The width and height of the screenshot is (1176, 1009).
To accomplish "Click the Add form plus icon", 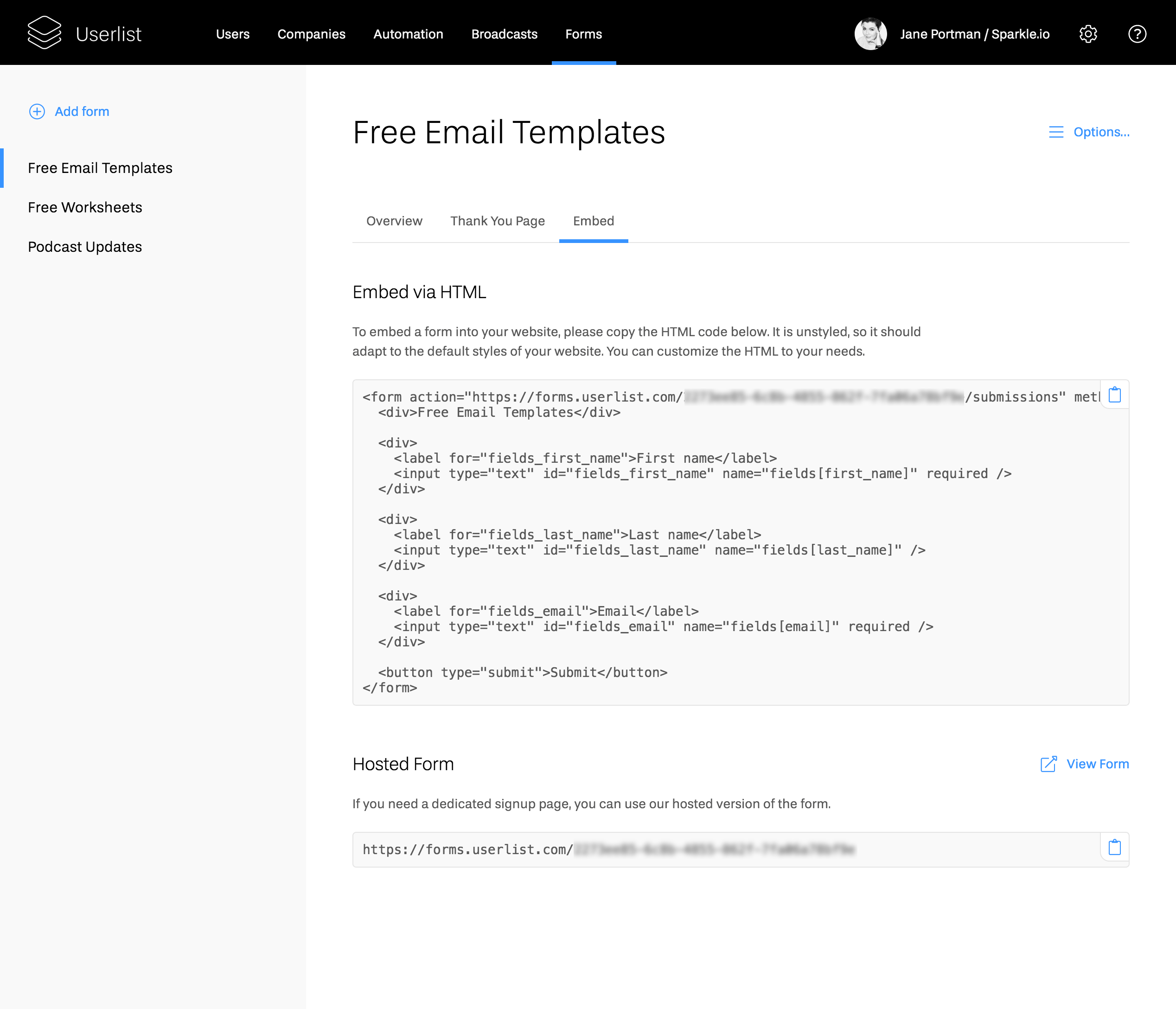I will coord(37,111).
